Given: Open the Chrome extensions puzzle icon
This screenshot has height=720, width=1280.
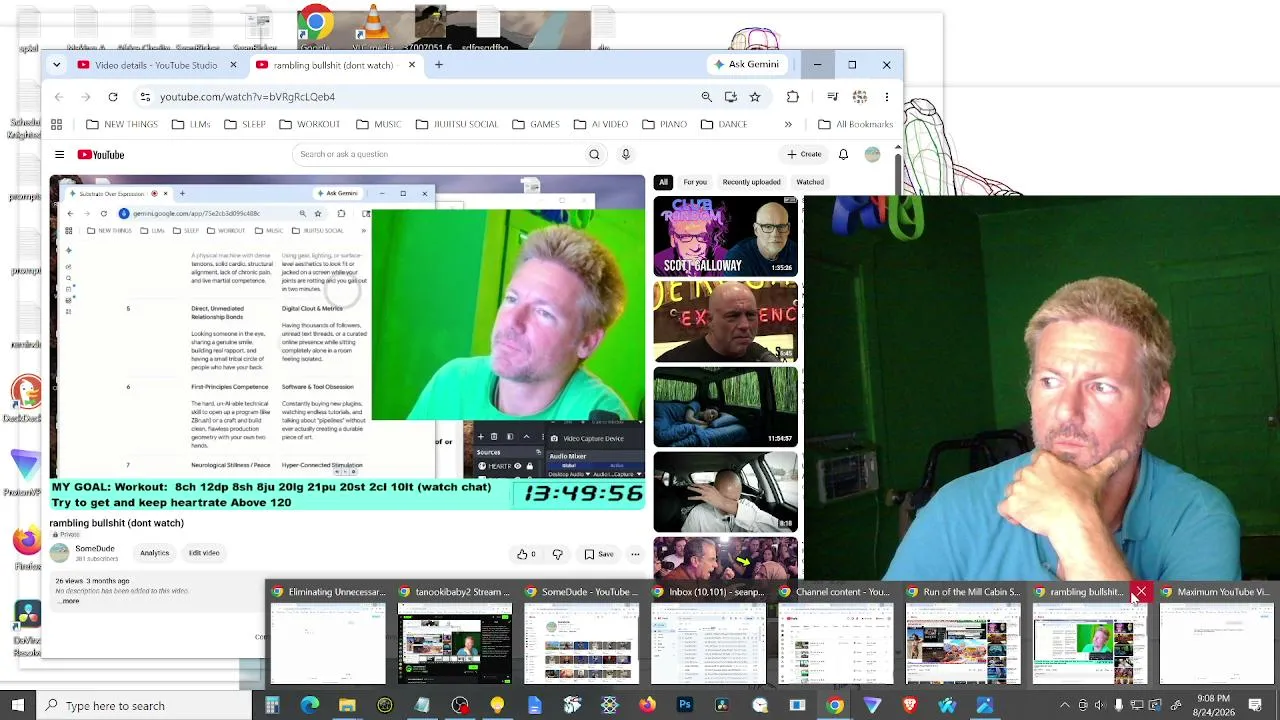Looking at the screenshot, I should coord(793,97).
